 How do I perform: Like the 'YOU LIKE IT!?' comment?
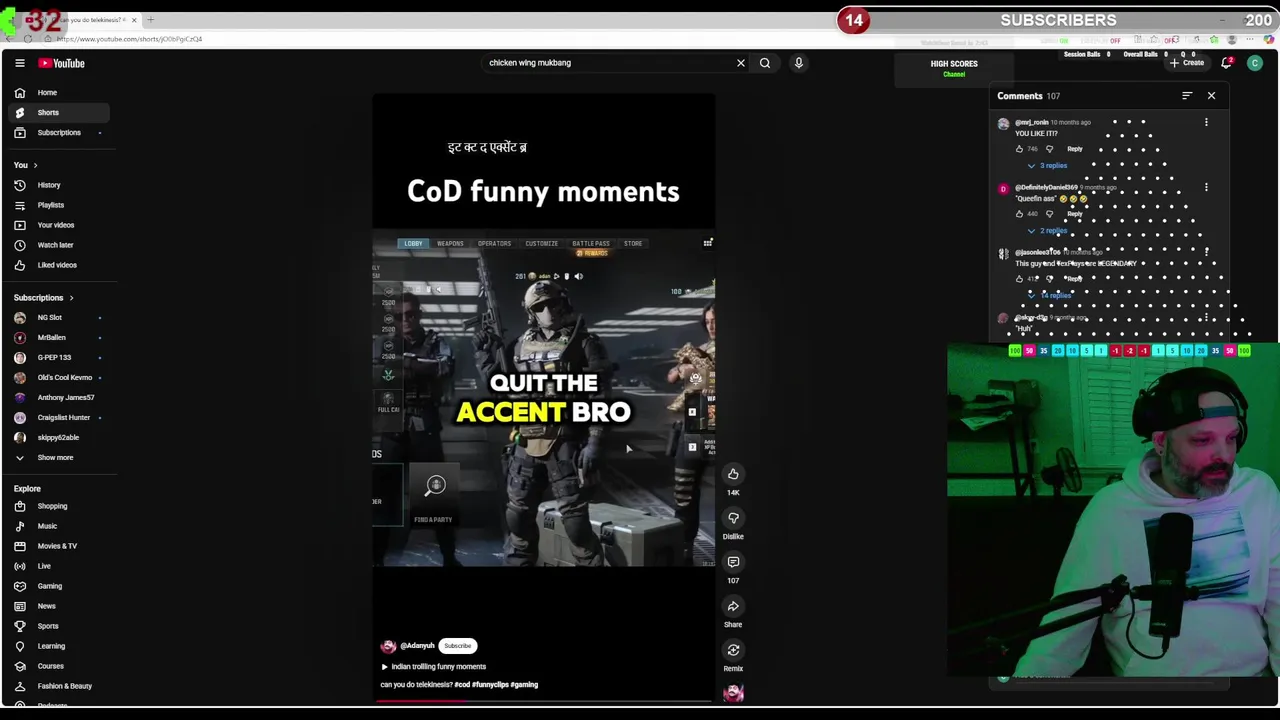point(1019,149)
